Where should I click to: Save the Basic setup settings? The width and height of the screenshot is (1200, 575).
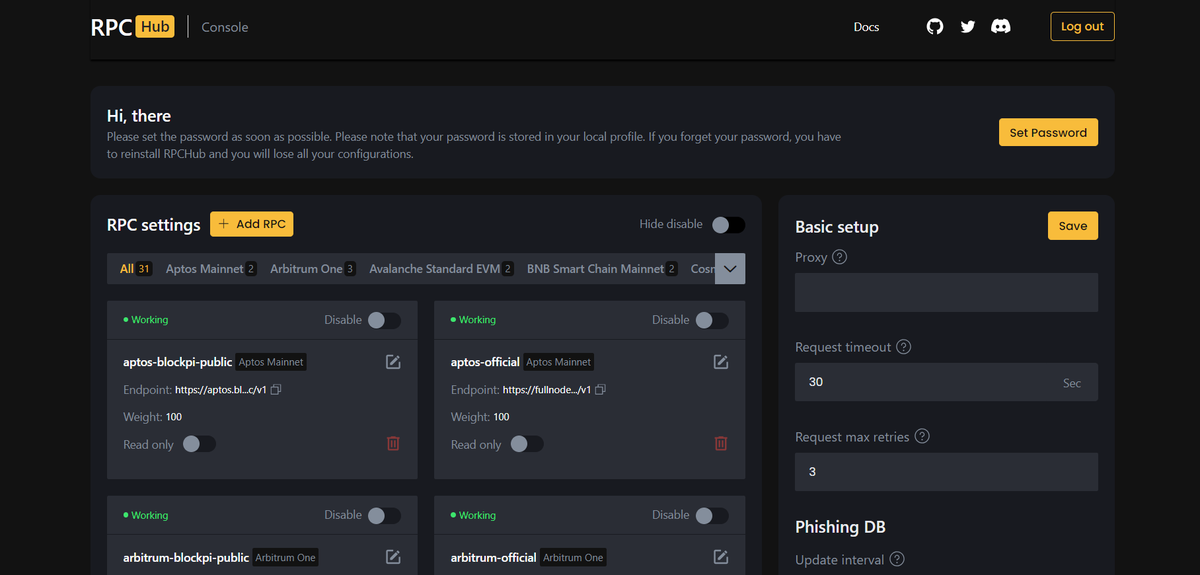pyautogui.click(x=1073, y=226)
